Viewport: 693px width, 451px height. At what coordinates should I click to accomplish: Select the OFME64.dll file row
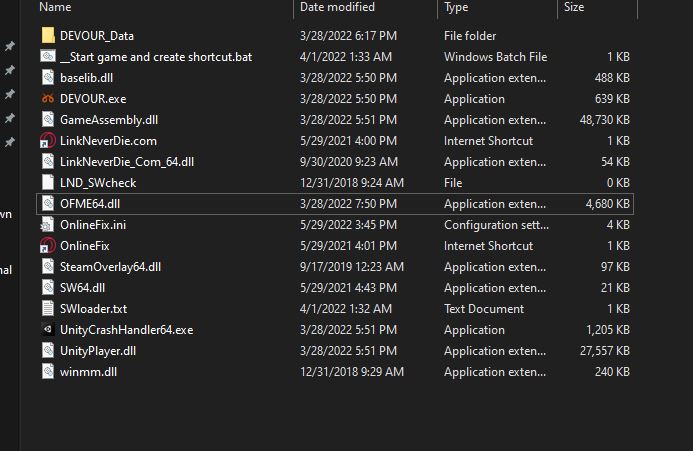point(90,204)
